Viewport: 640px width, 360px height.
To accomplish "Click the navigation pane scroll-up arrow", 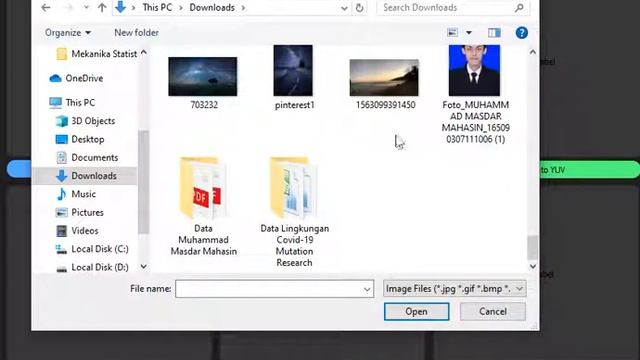I will tap(144, 53).
